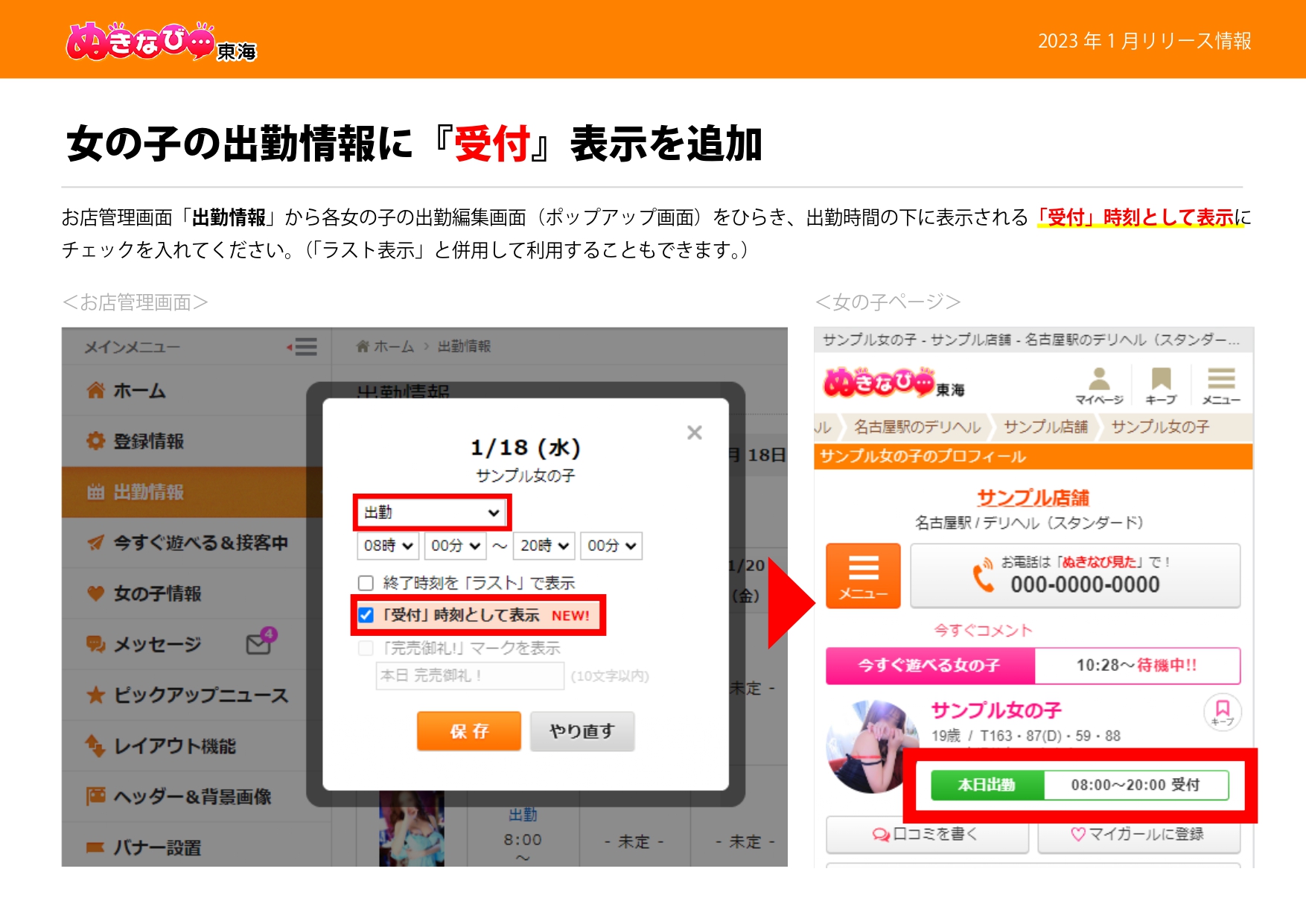Close the attendance popup with the X
This screenshot has width=1306, height=924.
695,433
